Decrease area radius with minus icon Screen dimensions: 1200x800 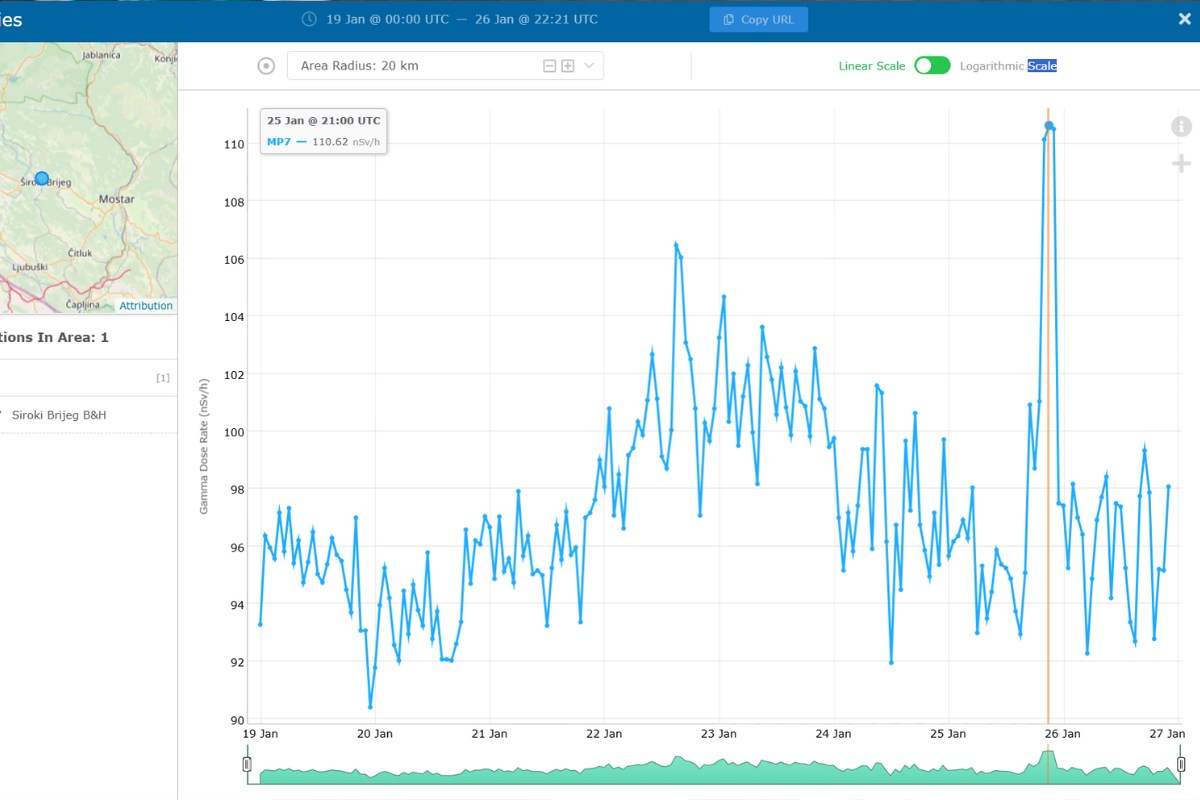(549, 66)
